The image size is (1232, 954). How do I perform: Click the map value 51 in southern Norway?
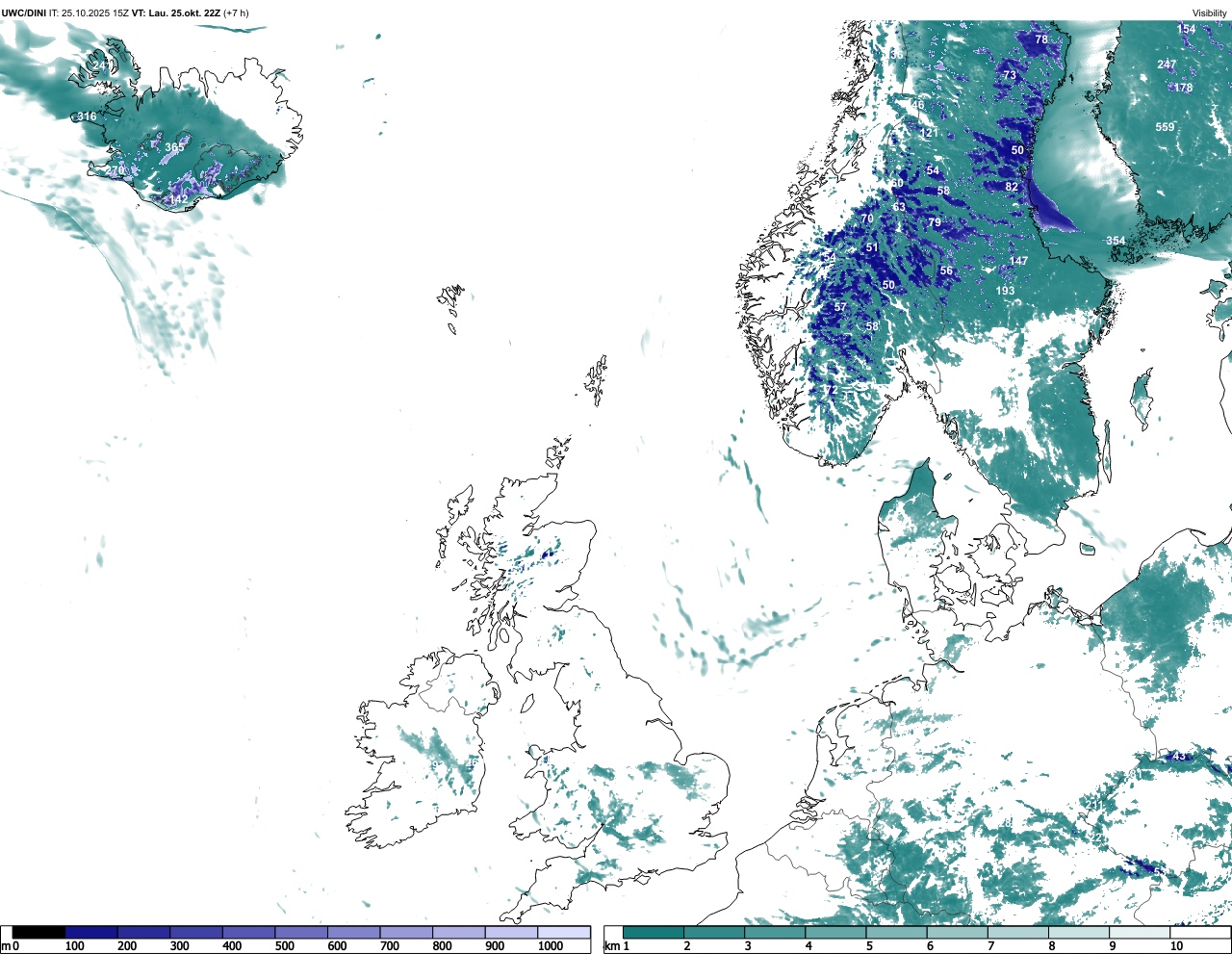tap(872, 247)
